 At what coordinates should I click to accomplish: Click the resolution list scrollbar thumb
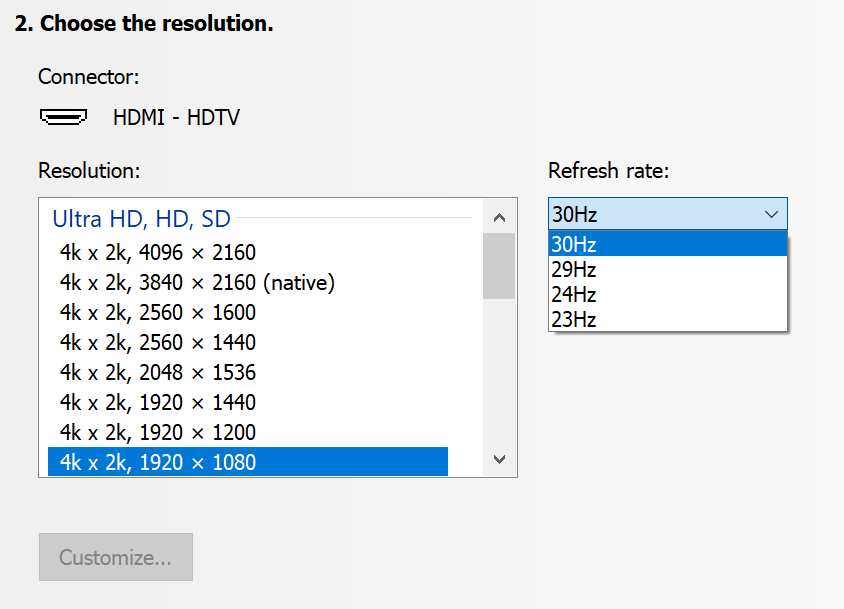click(499, 266)
